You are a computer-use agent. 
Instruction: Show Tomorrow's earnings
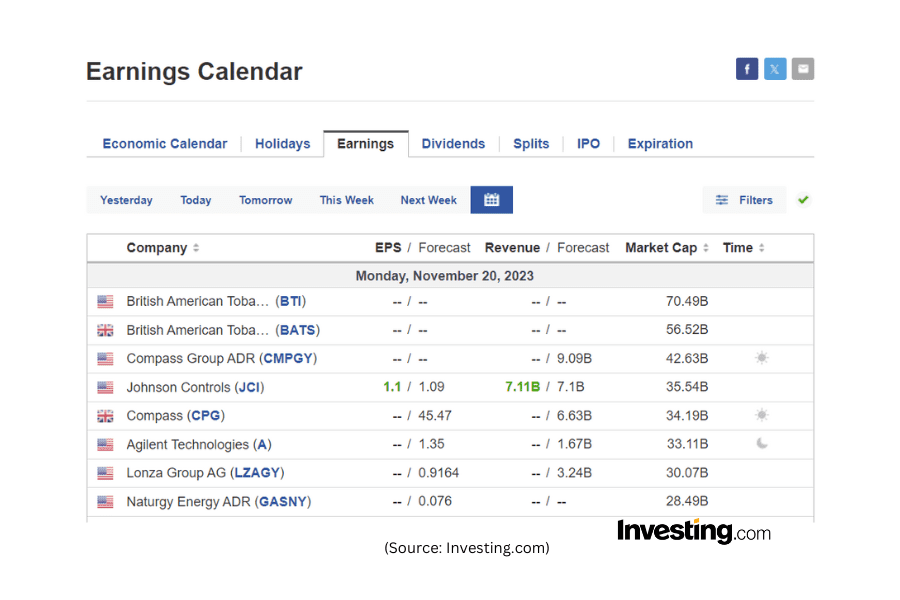coord(266,200)
